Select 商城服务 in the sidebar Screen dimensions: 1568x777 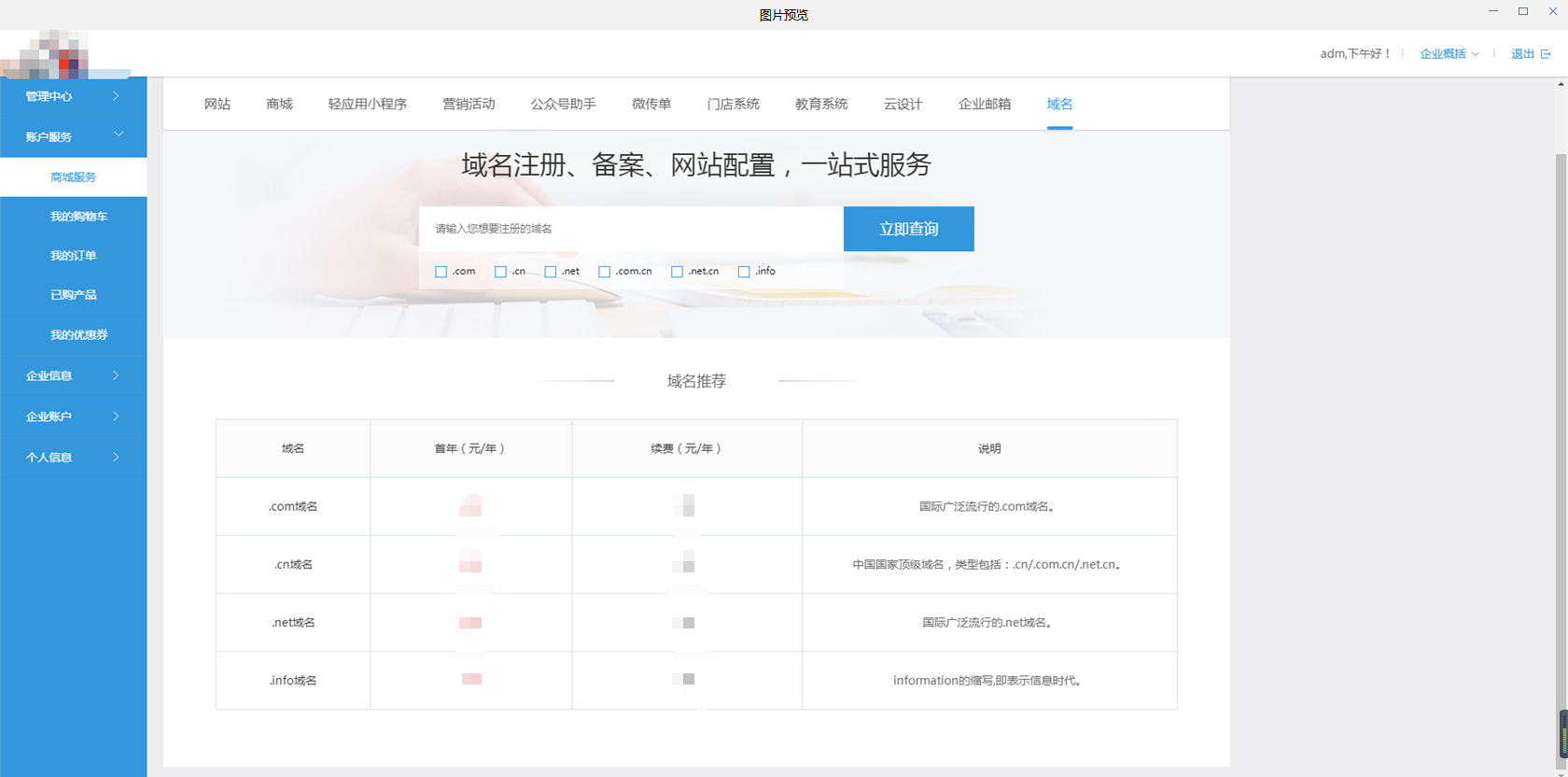[x=73, y=177]
